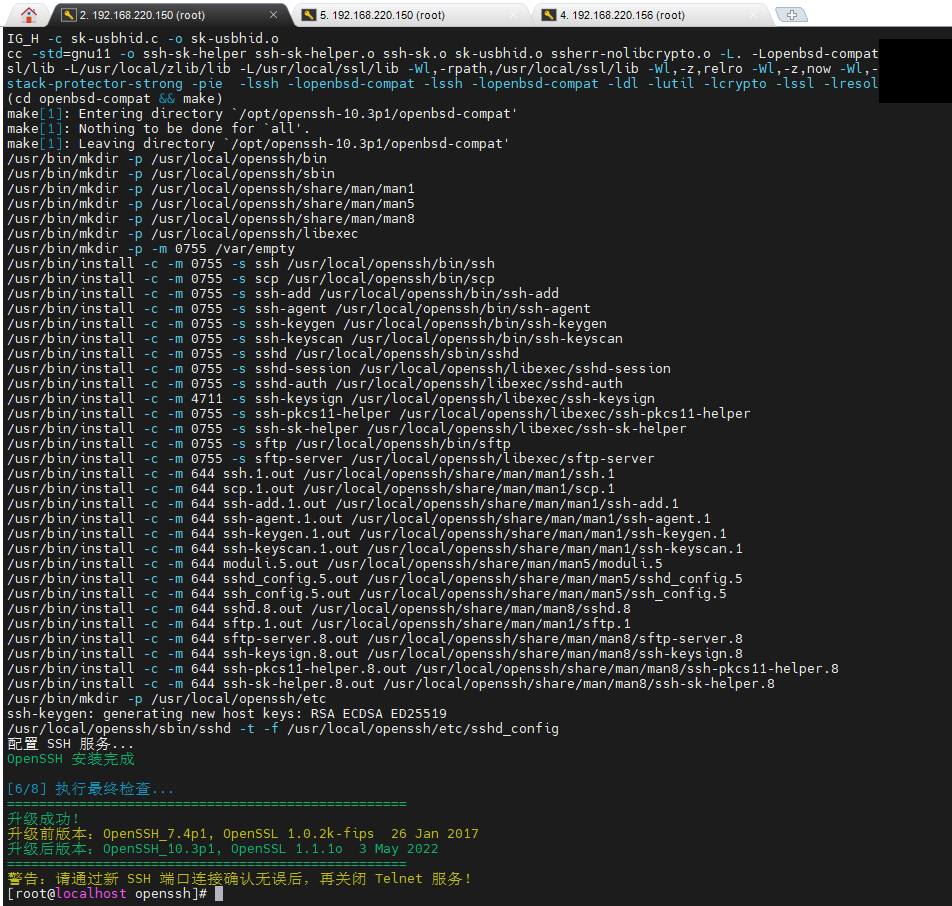Click the install line for libexec/sshd-auth
Screen dimensions: 952x906
pos(315,384)
